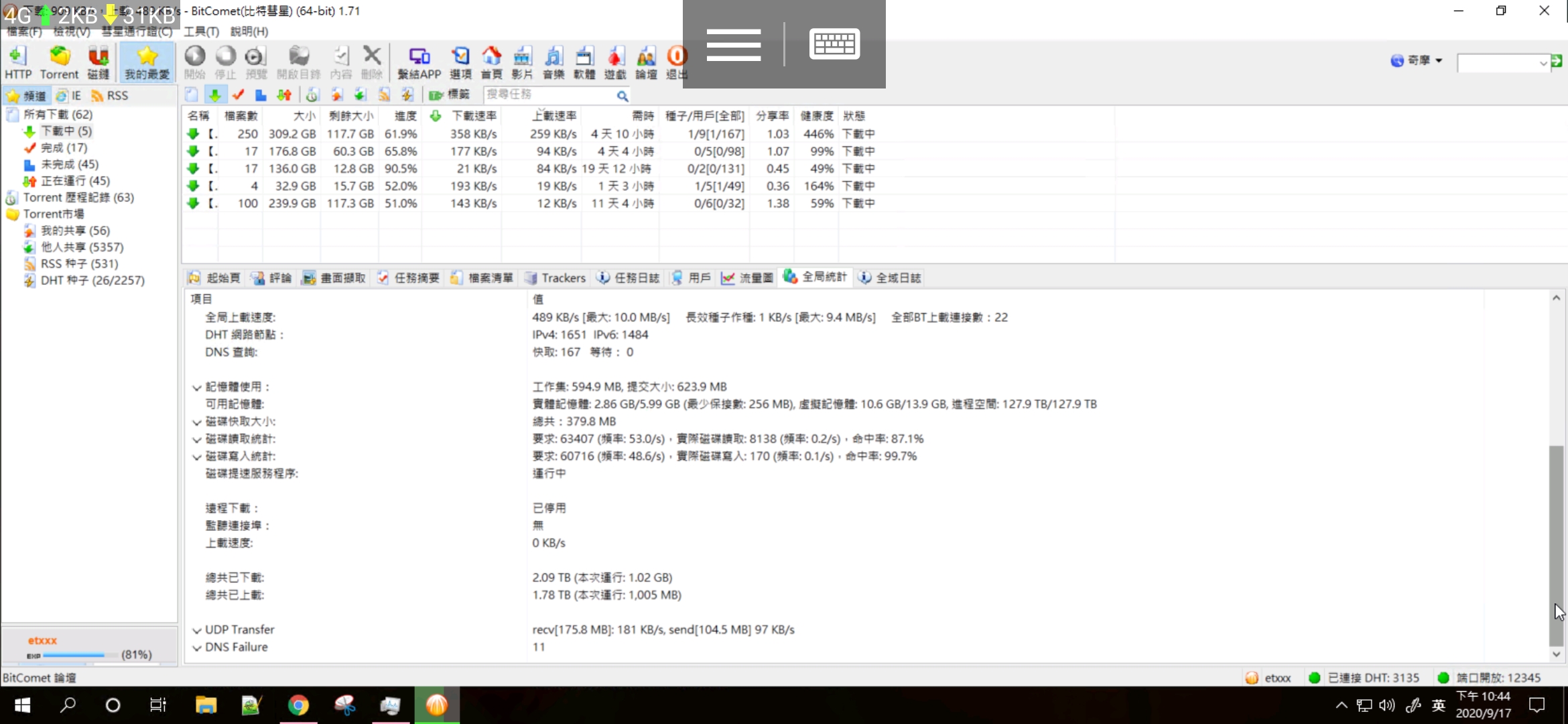The height and width of the screenshot is (724, 1568).
Task: Open the 起始頁 start page tab
Action: 214,278
